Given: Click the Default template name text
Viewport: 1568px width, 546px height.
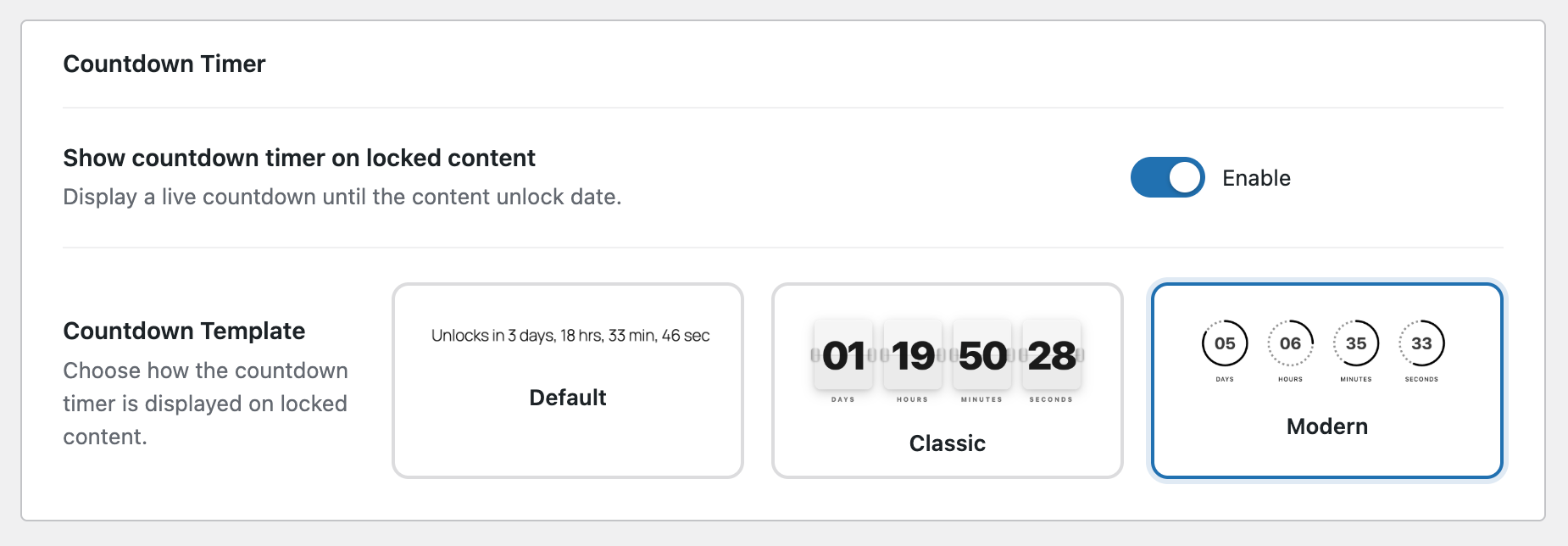Looking at the screenshot, I should coord(567,397).
